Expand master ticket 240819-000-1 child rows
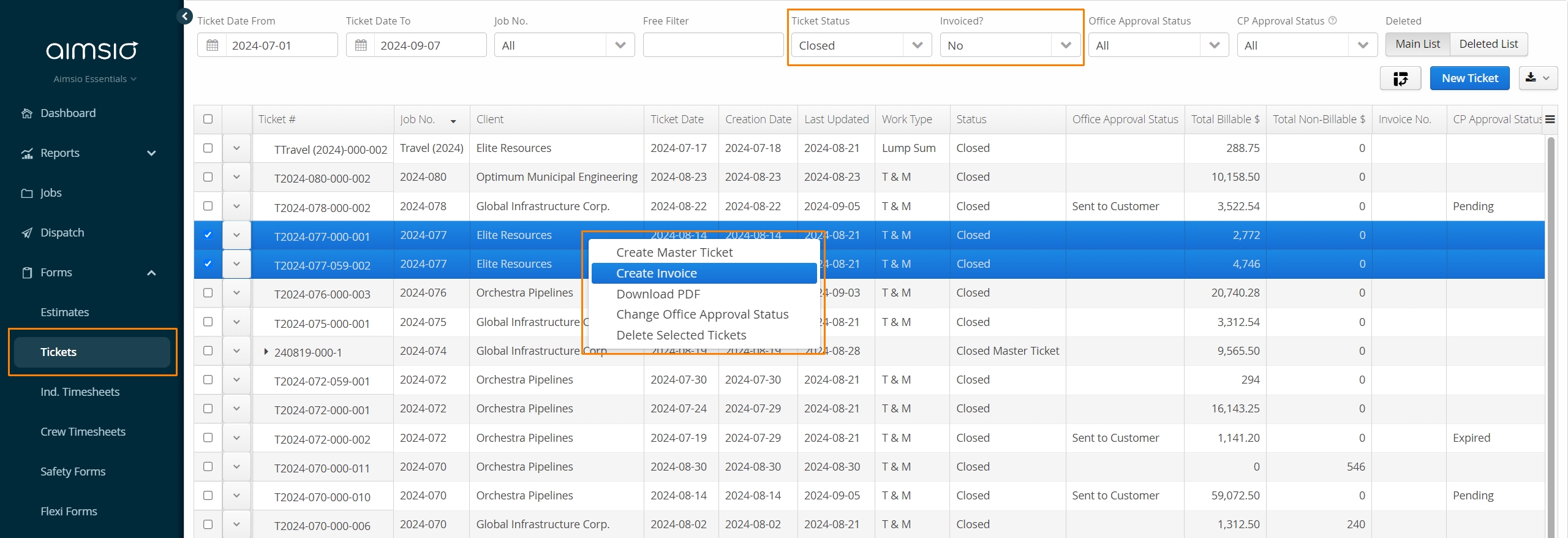 point(266,352)
